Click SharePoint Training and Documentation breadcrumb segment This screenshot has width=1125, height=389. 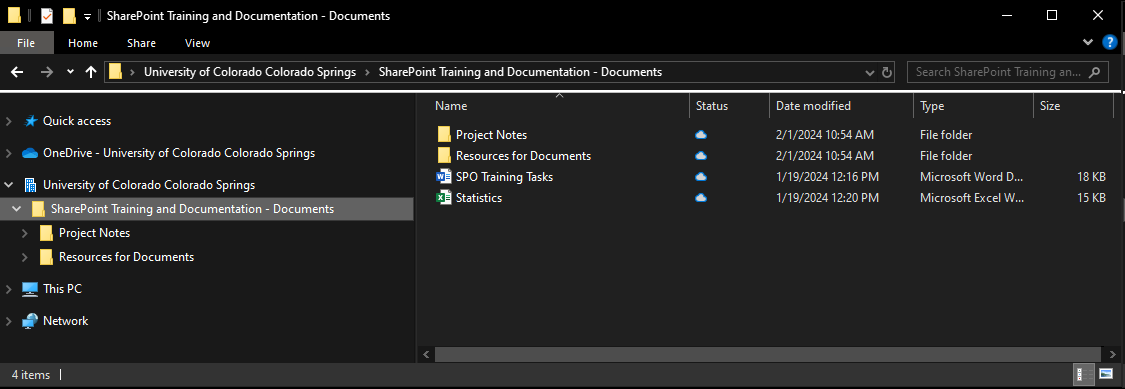tap(520, 72)
